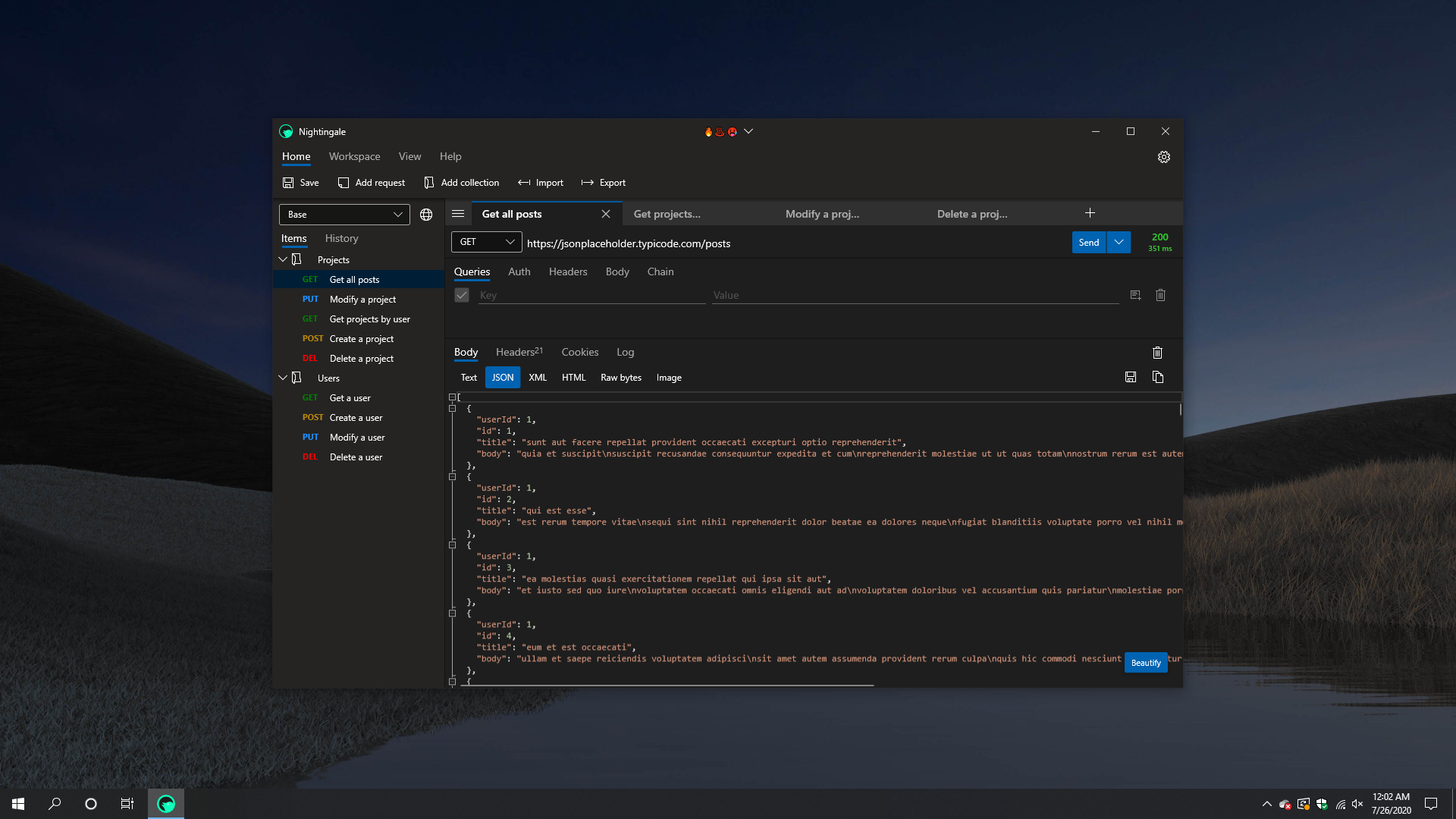The image size is (1456, 819).
Task: Click the settings gear icon
Action: (1163, 156)
